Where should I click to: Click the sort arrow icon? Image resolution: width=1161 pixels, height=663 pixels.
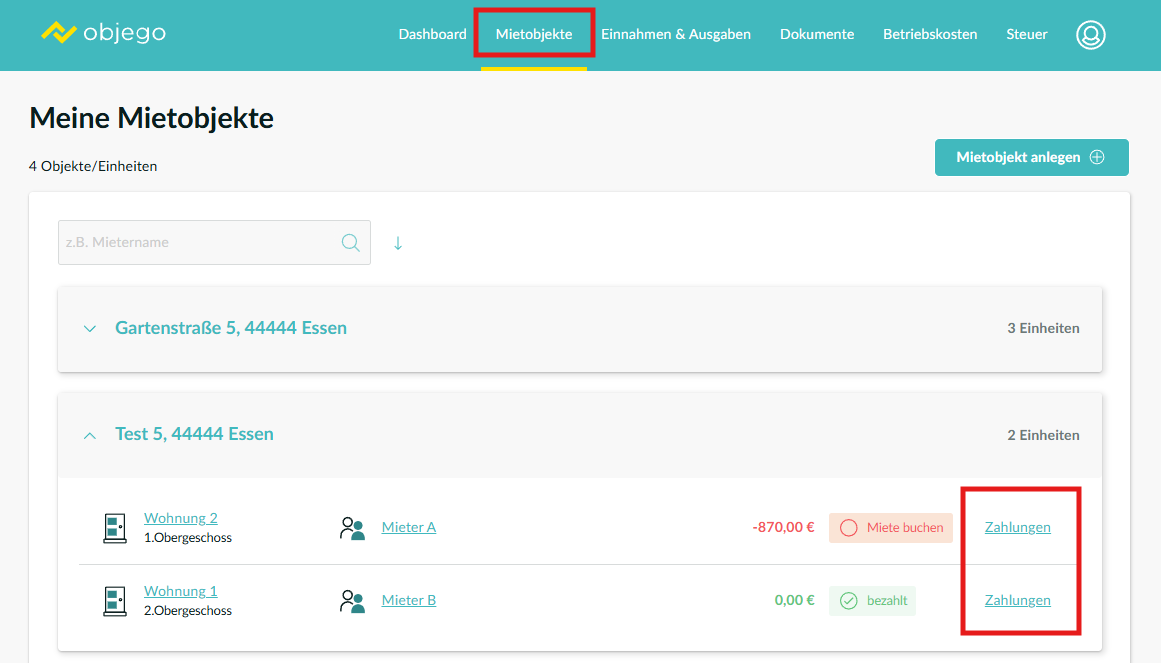pyautogui.click(x=398, y=243)
